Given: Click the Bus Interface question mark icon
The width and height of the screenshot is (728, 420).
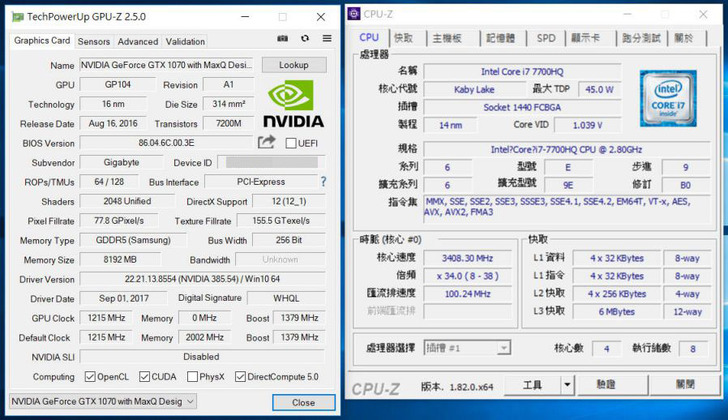Looking at the screenshot, I should 323,181.
